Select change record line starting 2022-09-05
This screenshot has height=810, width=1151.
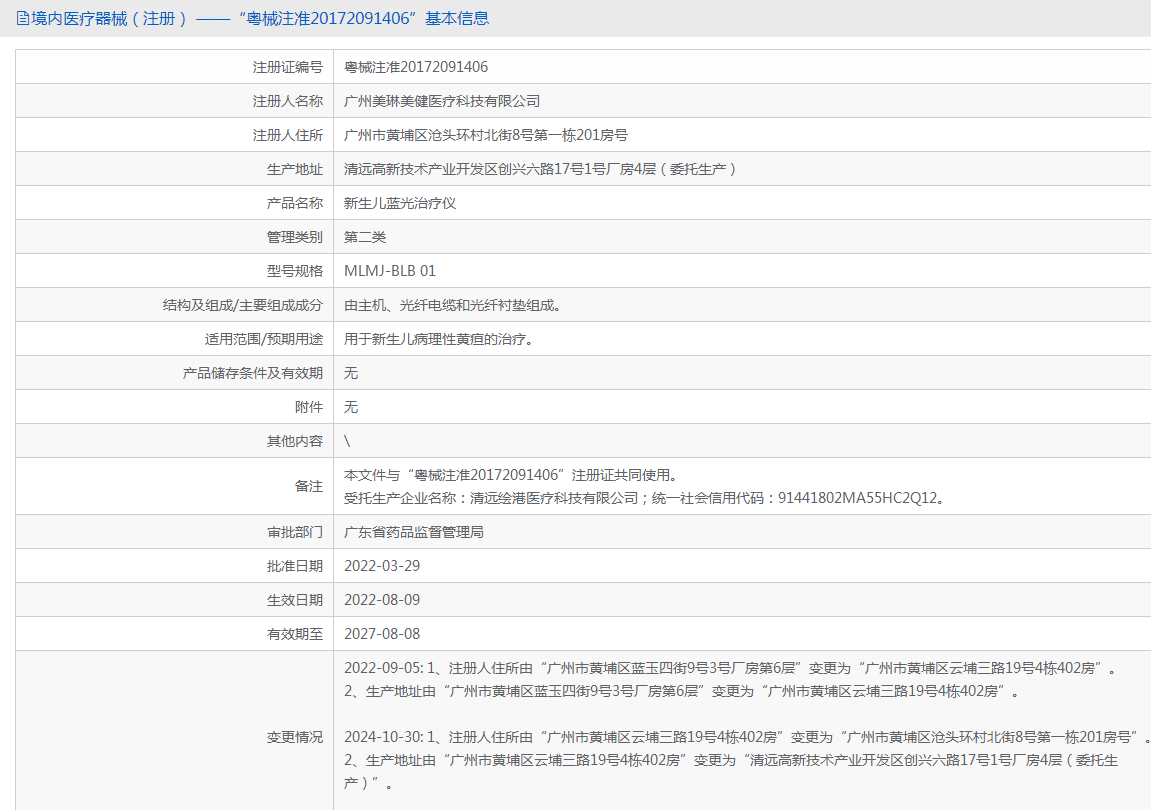click(730, 668)
